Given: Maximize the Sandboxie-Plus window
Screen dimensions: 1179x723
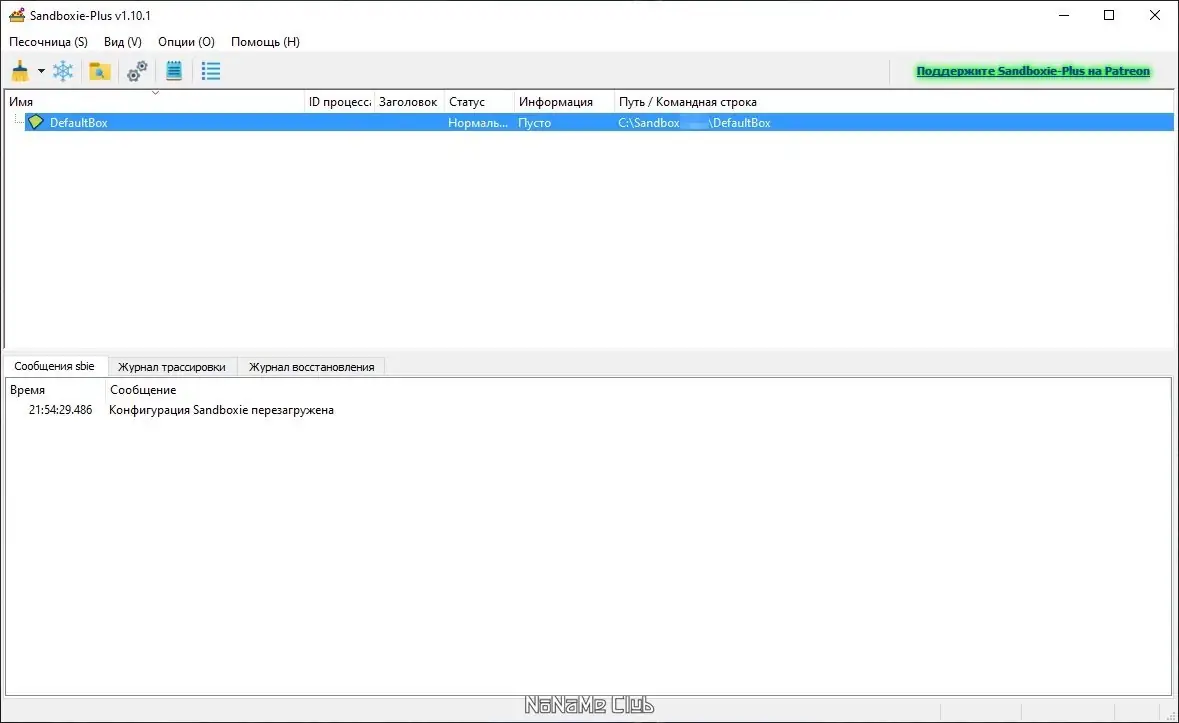Looking at the screenshot, I should point(1109,15).
